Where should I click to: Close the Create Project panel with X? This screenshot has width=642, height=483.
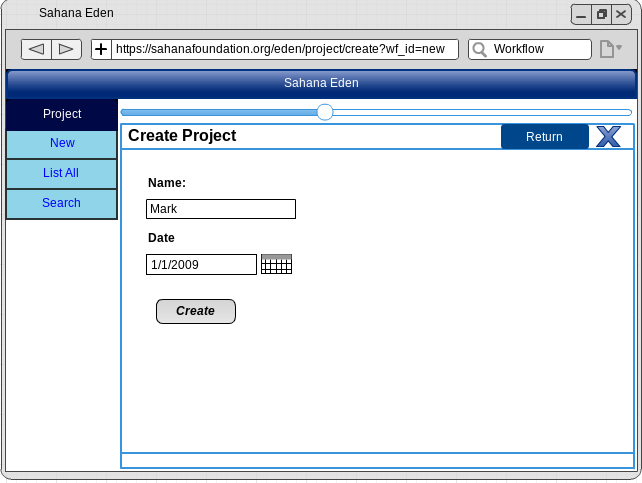[608, 137]
